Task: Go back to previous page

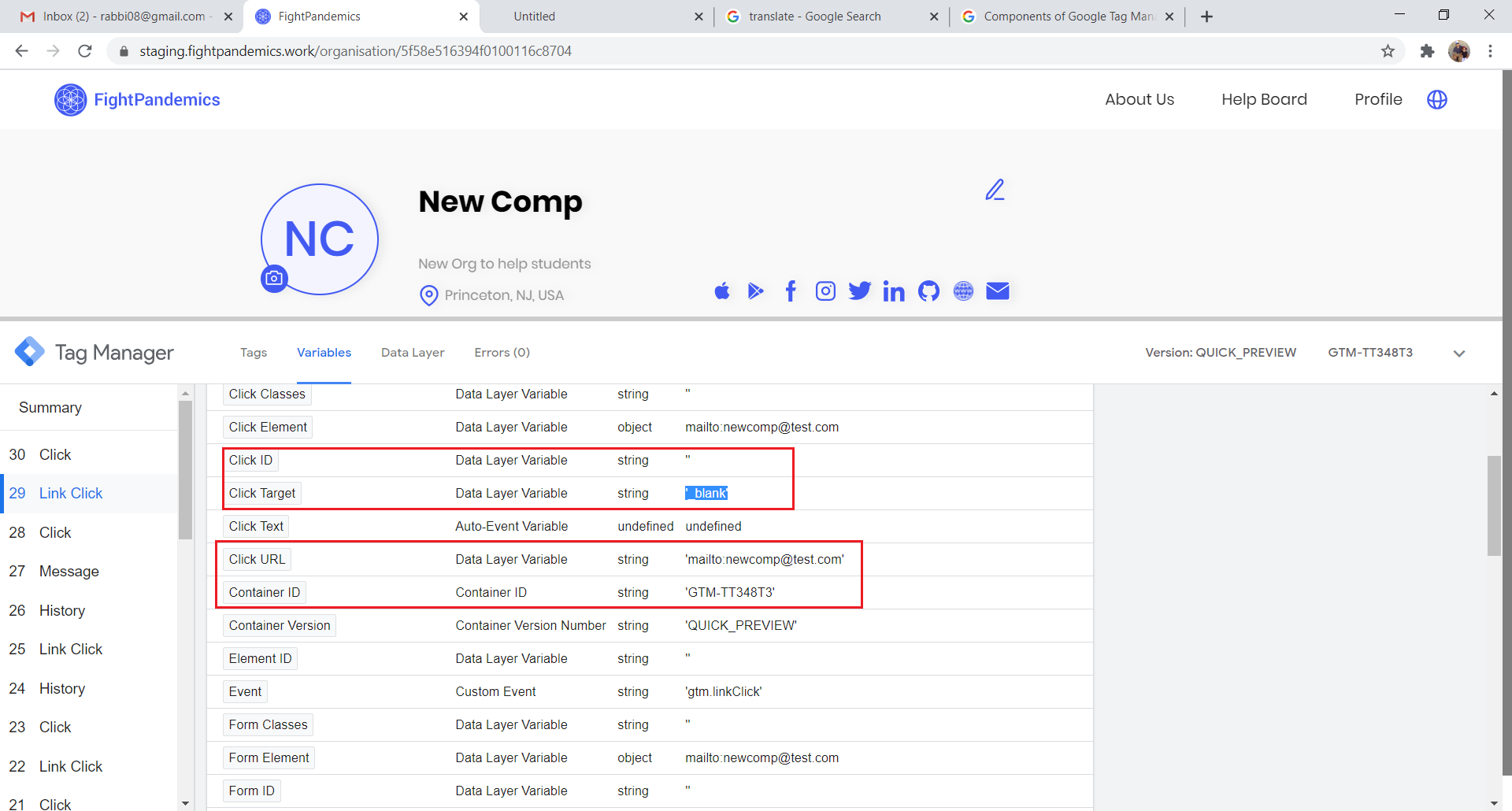Action: [21, 51]
